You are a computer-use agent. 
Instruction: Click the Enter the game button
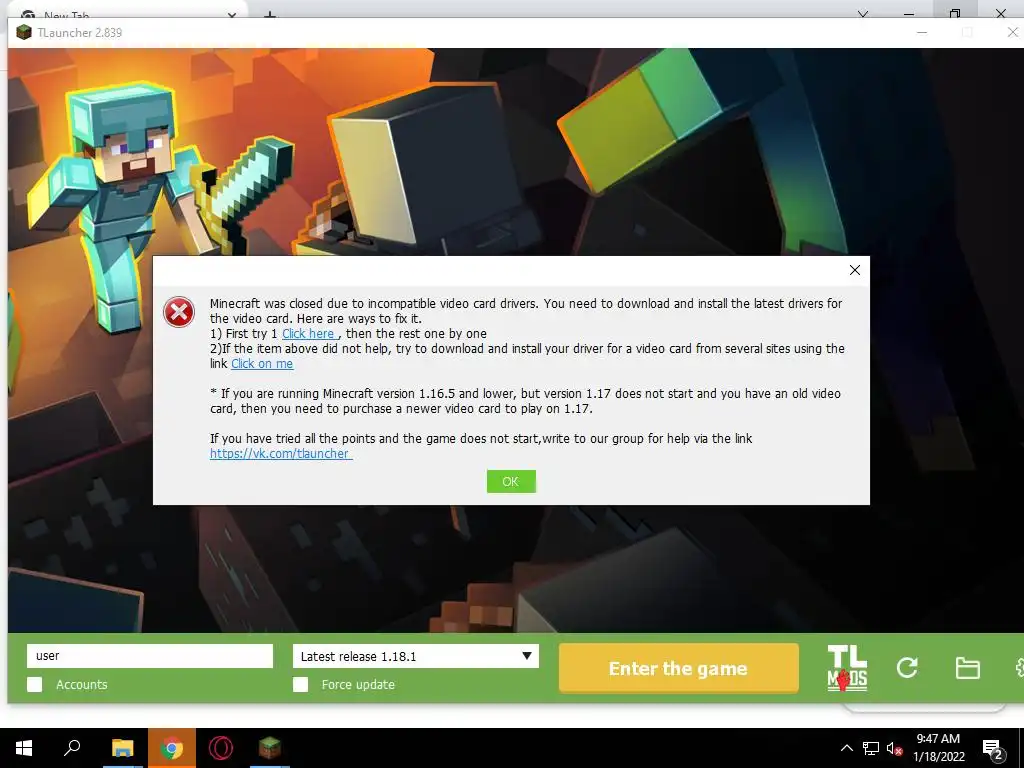coord(679,668)
